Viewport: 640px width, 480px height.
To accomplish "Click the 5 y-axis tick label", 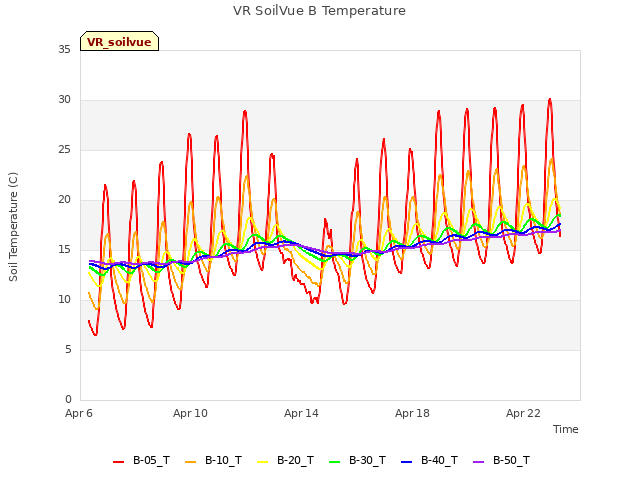I will [68, 350].
